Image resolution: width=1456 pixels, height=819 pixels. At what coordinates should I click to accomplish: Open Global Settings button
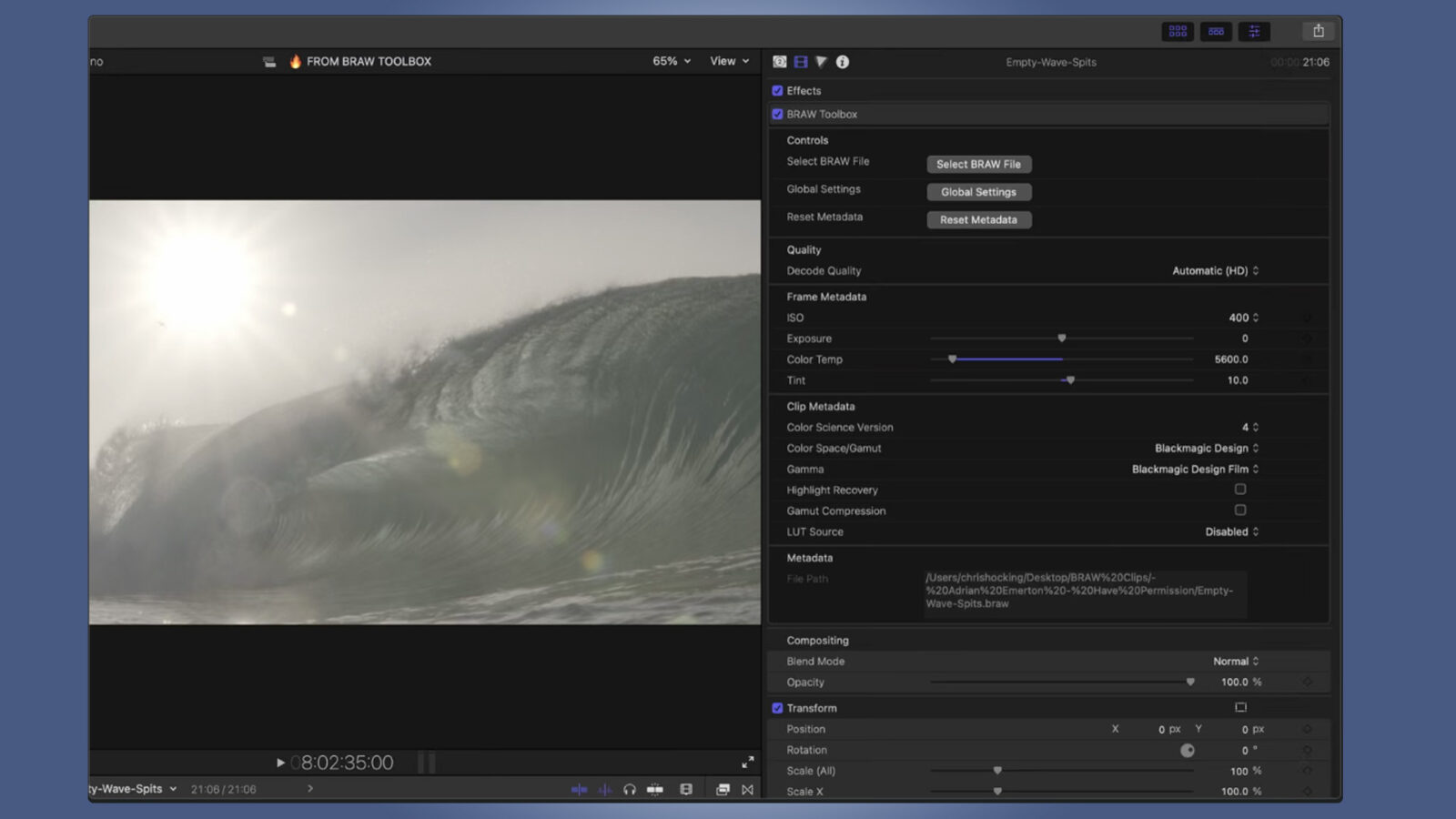pos(979,192)
